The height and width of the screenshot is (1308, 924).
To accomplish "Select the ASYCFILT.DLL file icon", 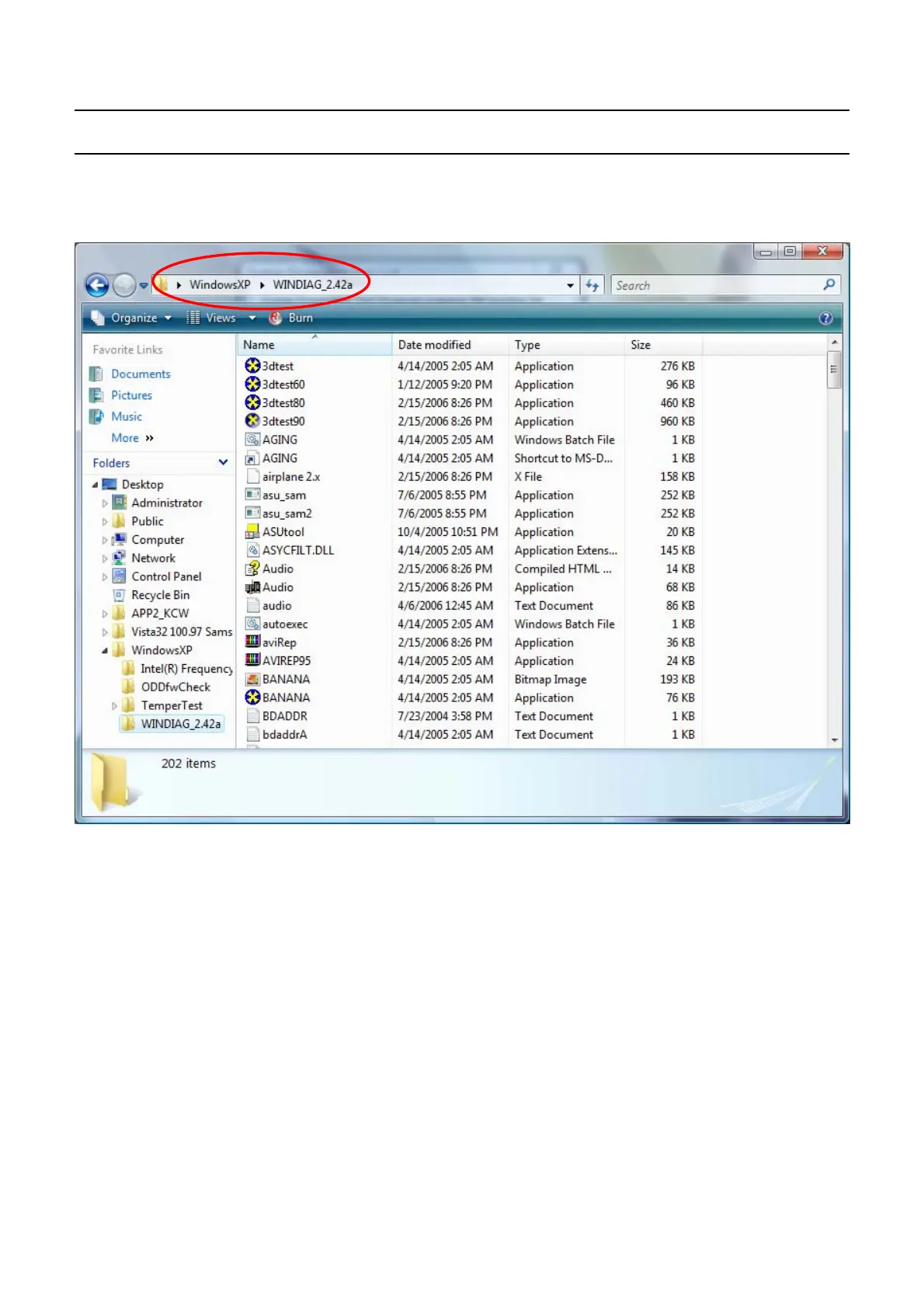I will tap(252, 550).
